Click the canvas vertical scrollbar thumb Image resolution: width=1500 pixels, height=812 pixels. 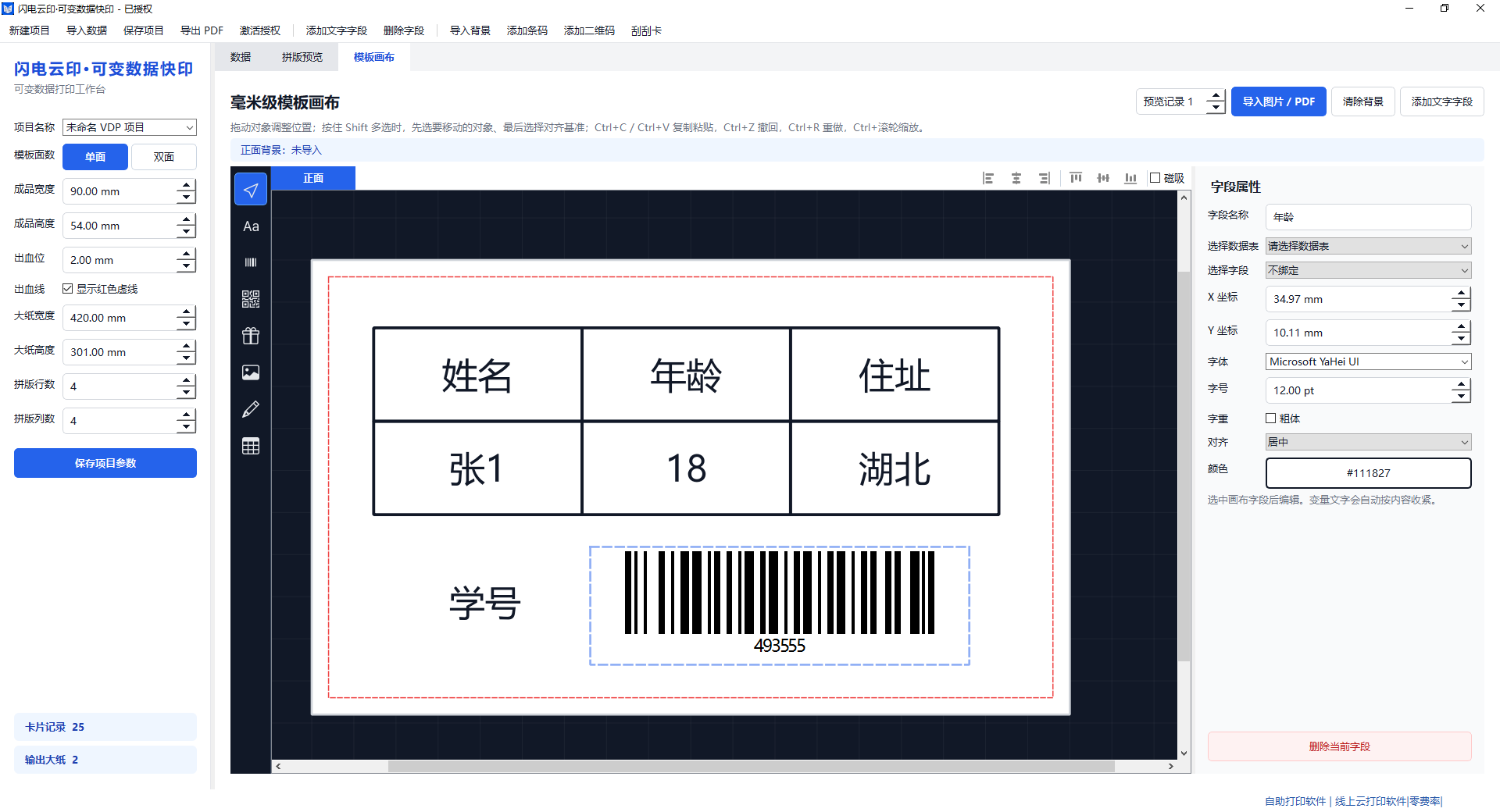point(1184,466)
